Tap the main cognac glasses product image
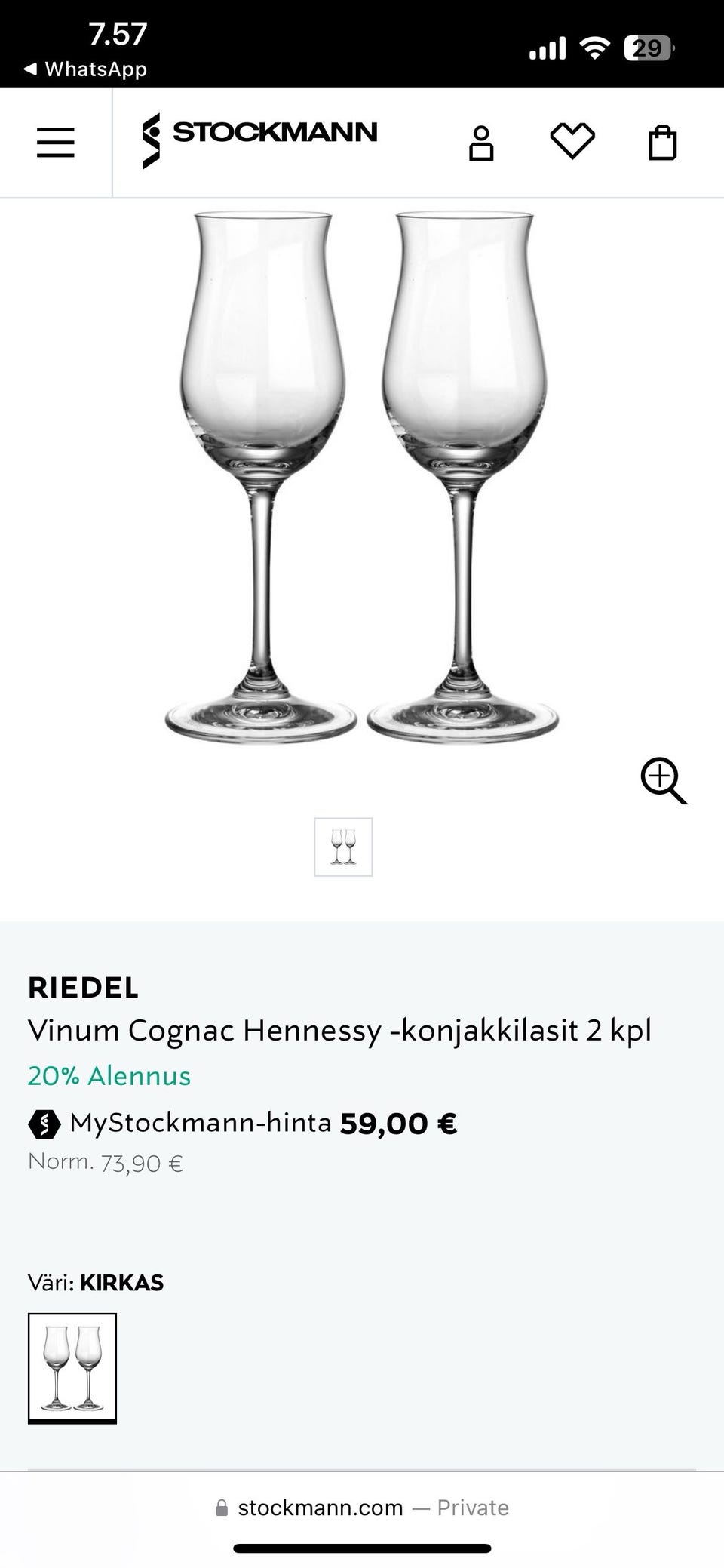 tap(362, 475)
